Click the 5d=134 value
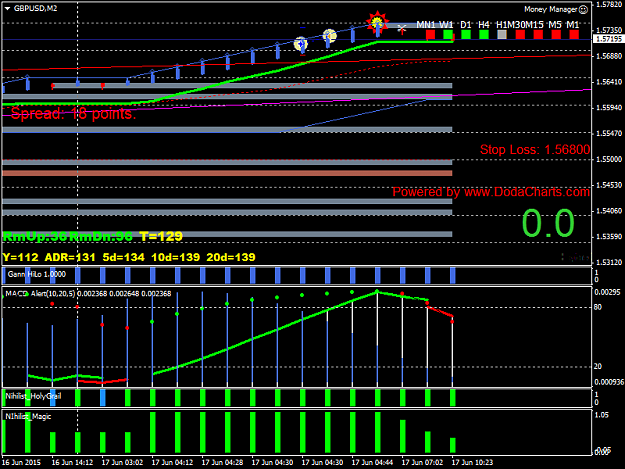This screenshot has width=625, height=469. (124, 257)
